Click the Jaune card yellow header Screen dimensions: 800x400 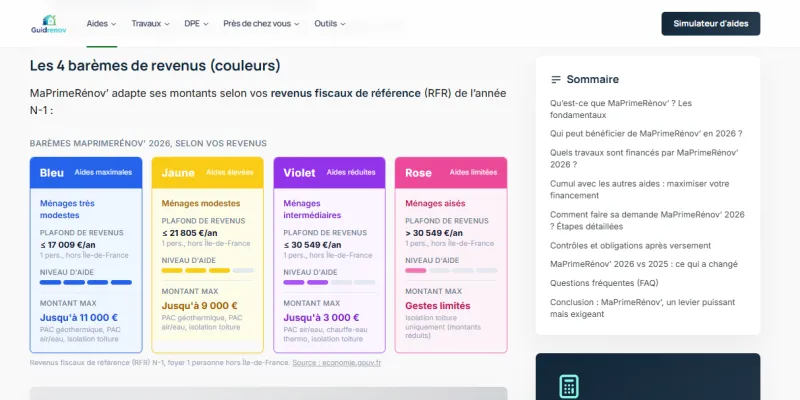tap(208, 173)
